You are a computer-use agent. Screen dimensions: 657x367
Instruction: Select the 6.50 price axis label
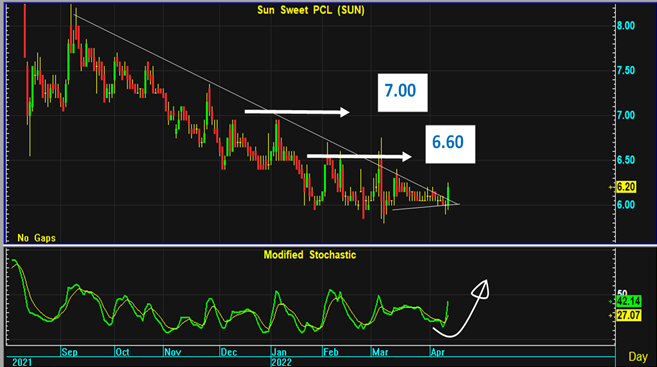click(x=626, y=160)
